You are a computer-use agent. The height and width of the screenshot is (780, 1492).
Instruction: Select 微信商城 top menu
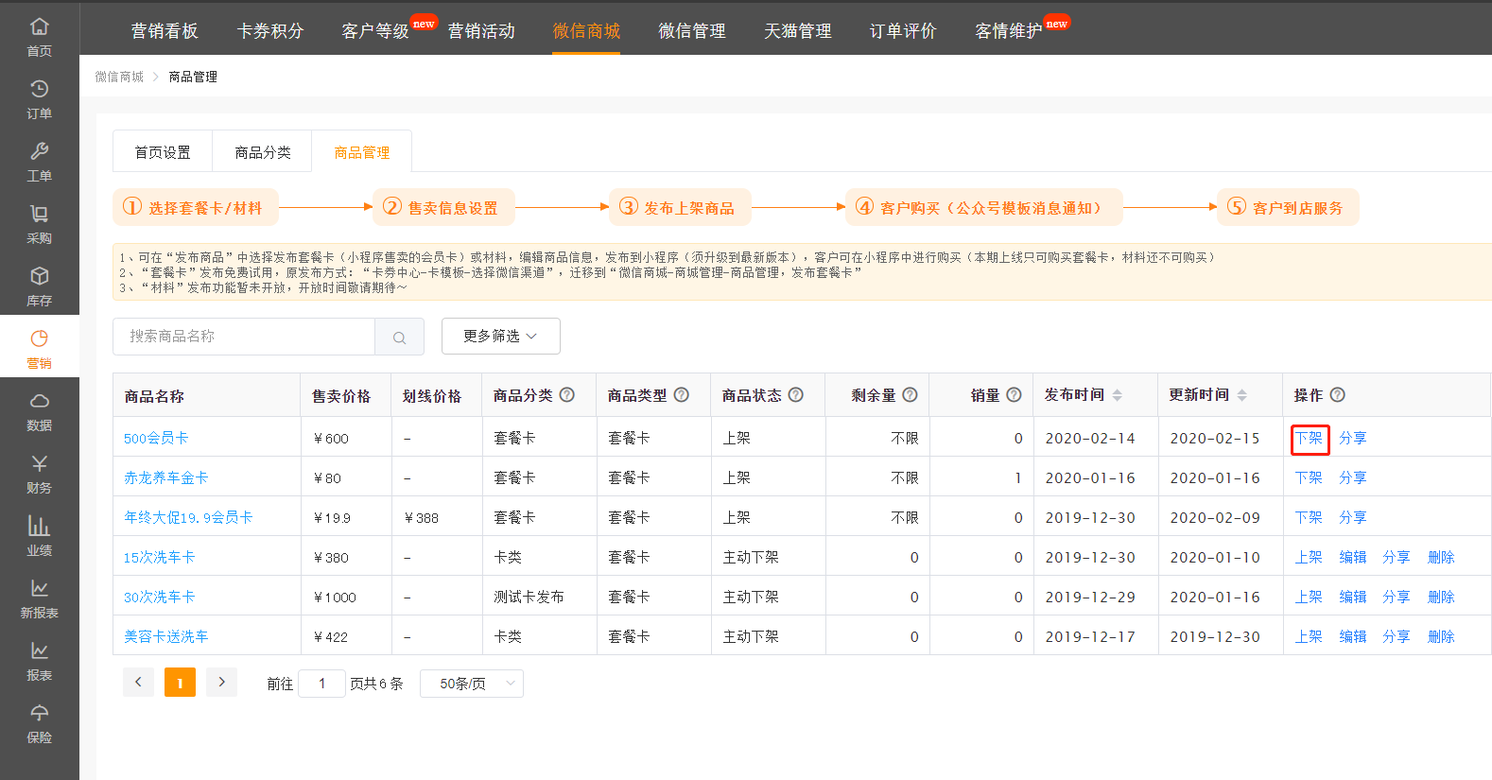coord(587,31)
